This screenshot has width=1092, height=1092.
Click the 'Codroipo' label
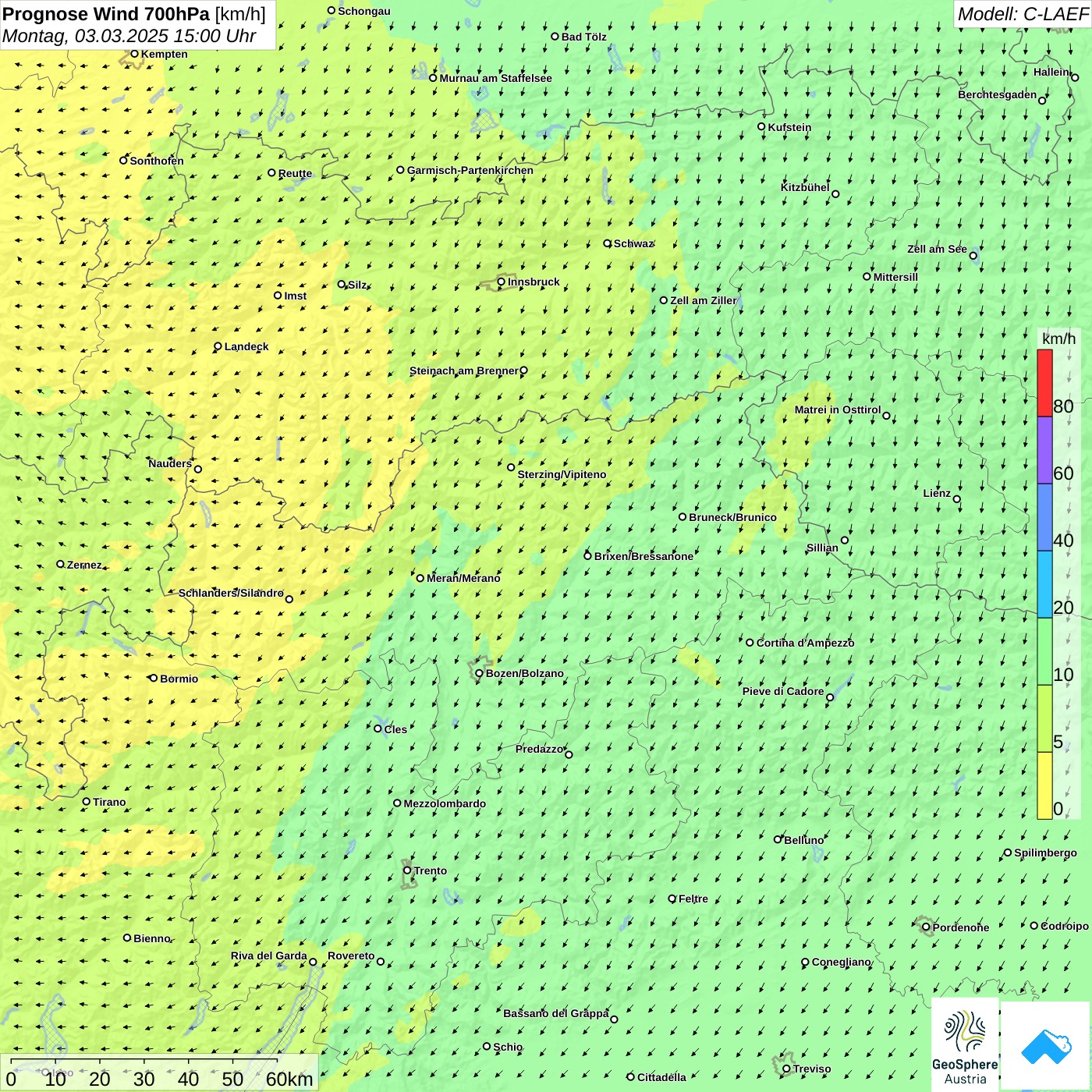(x=1065, y=926)
